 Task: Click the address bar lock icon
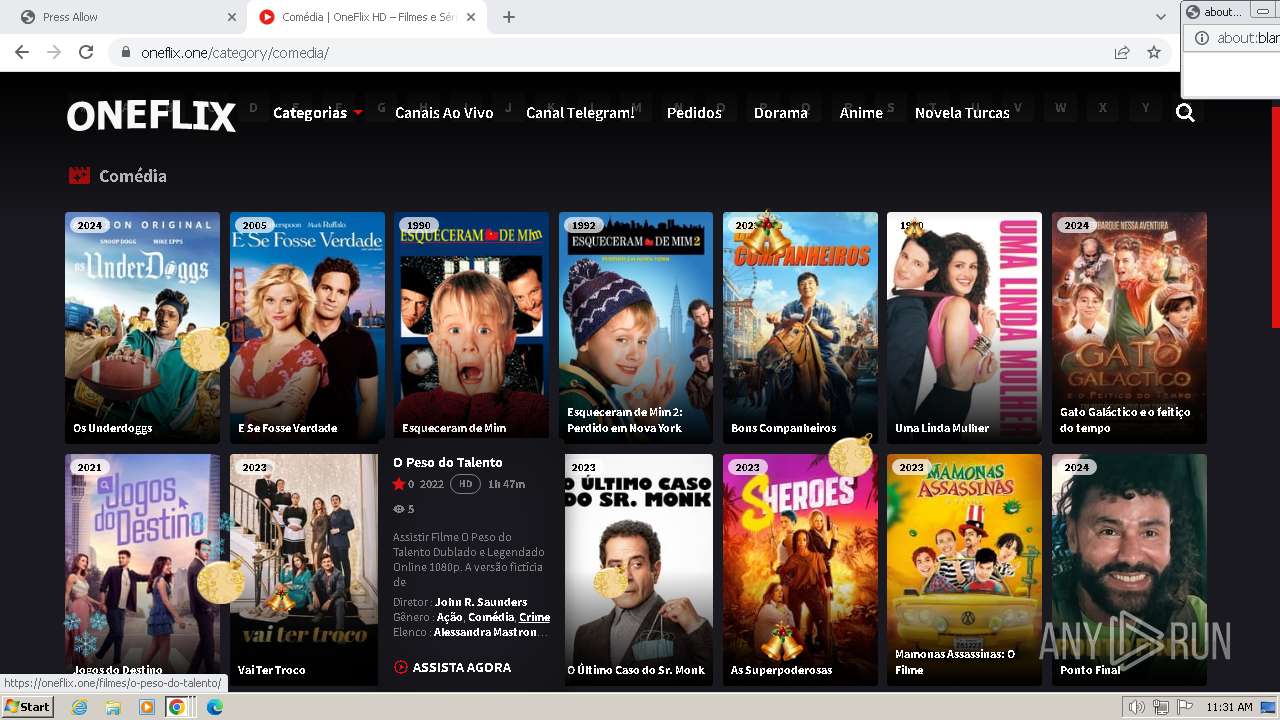coord(126,52)
